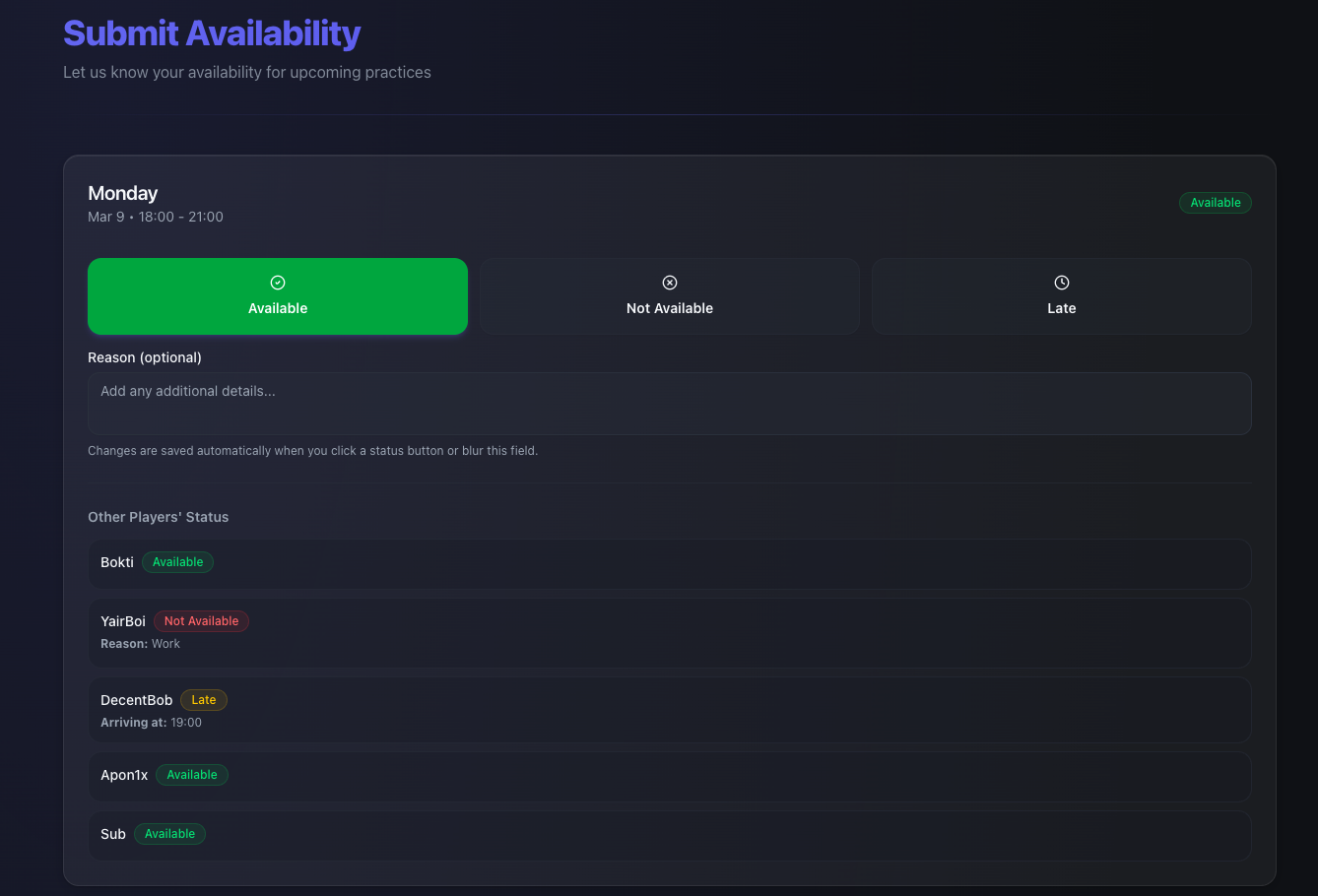1318x896 pixels.
Task: Open the Other Players' Status section
Action: (x=158, y=517)
